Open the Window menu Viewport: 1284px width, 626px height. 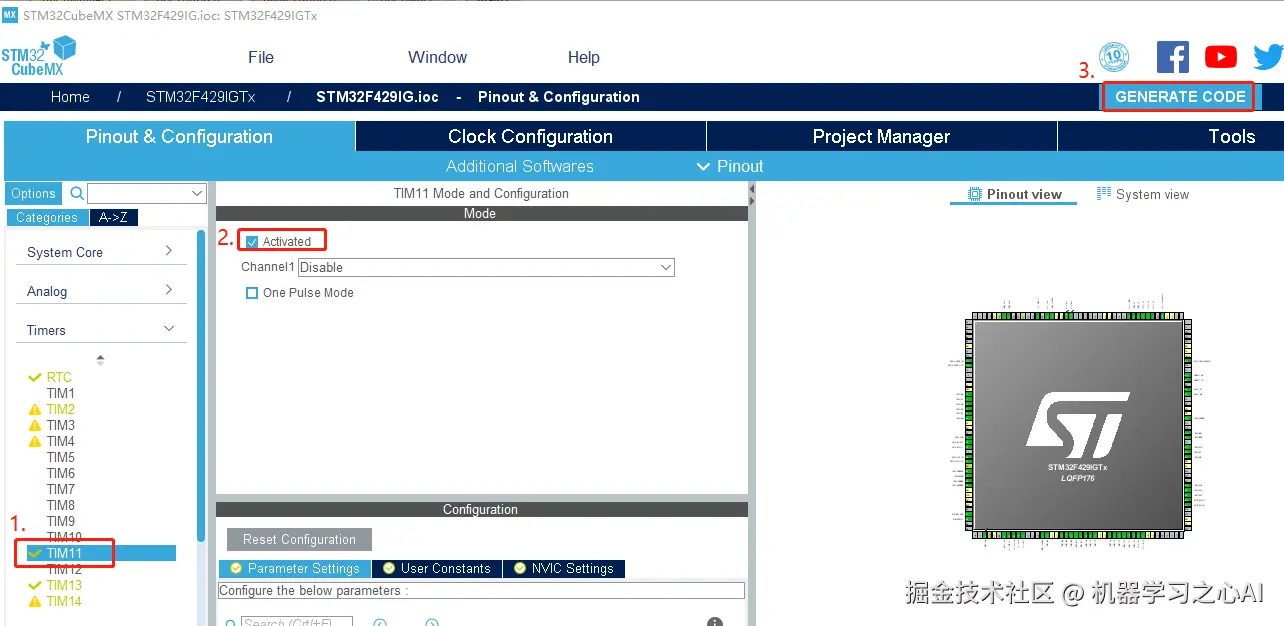(437, 57)
